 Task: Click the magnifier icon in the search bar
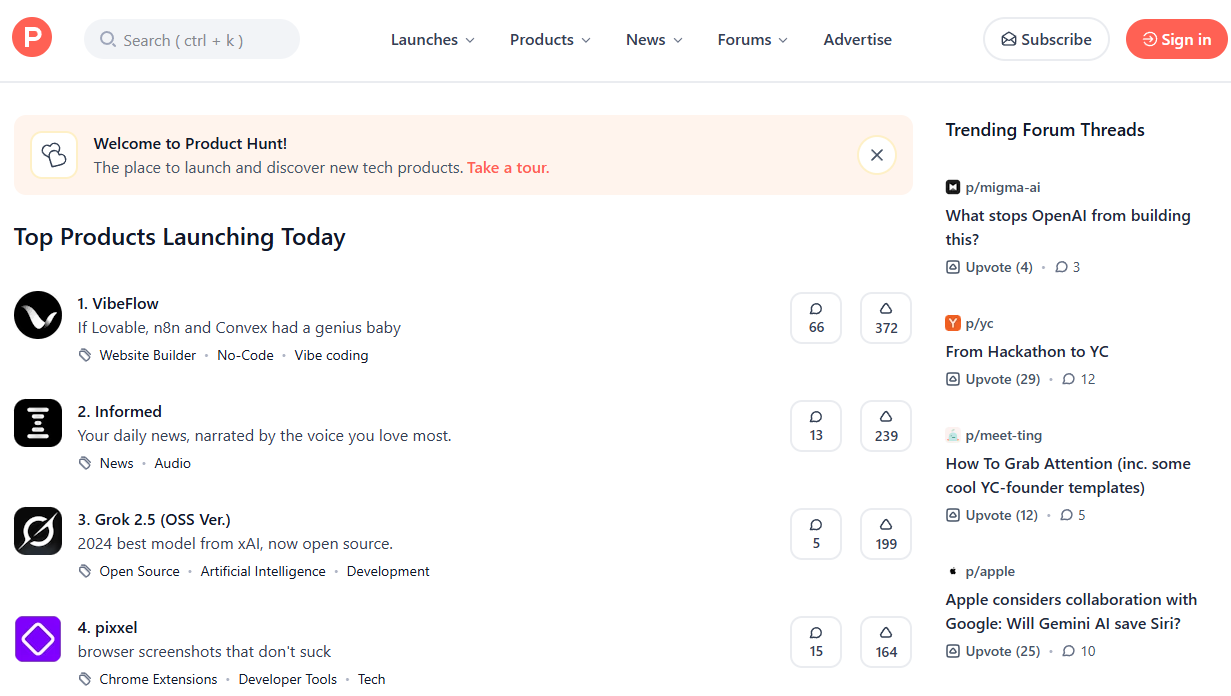[106, 39]
